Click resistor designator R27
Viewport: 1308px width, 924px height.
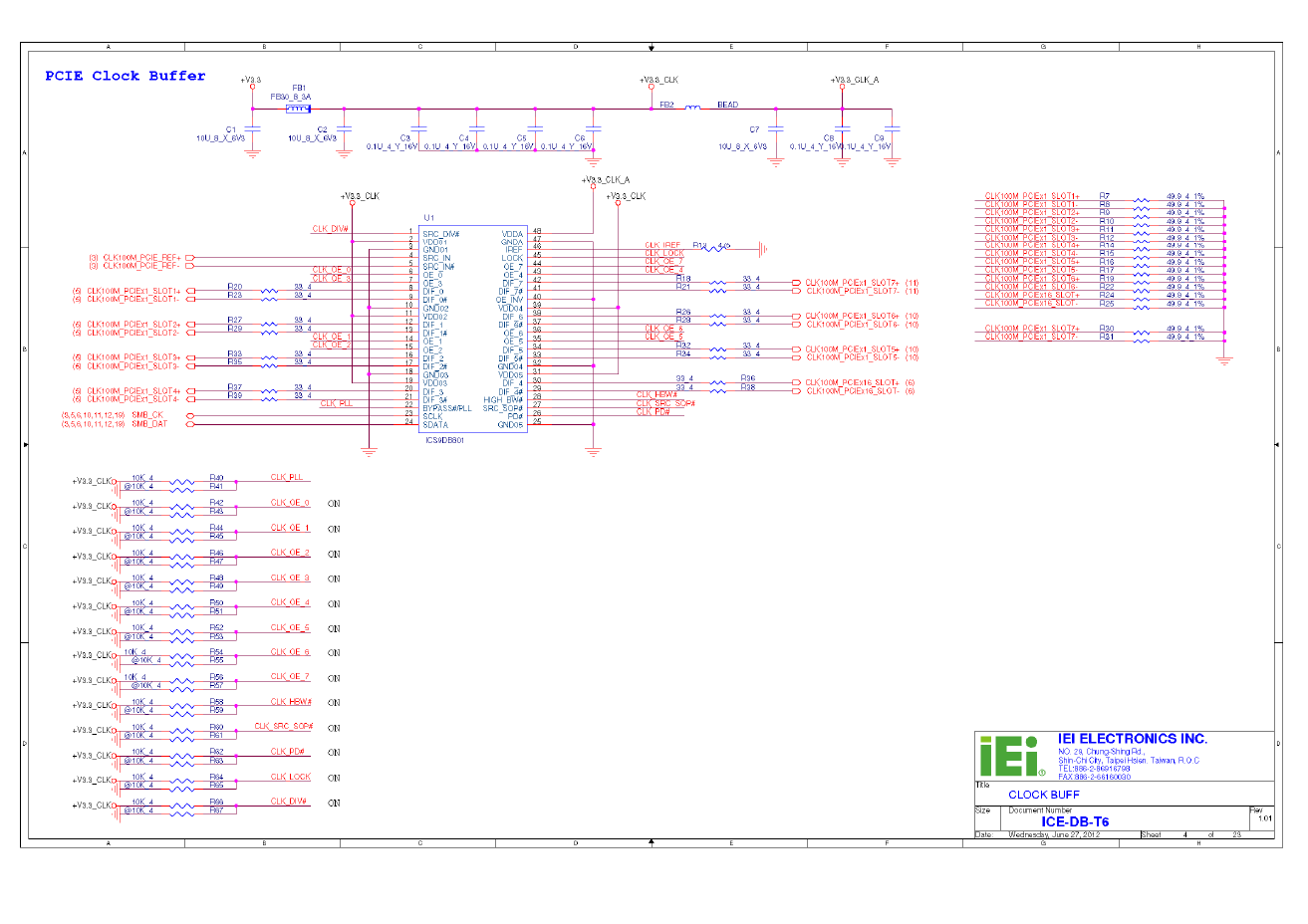click(x=235, y=321)
